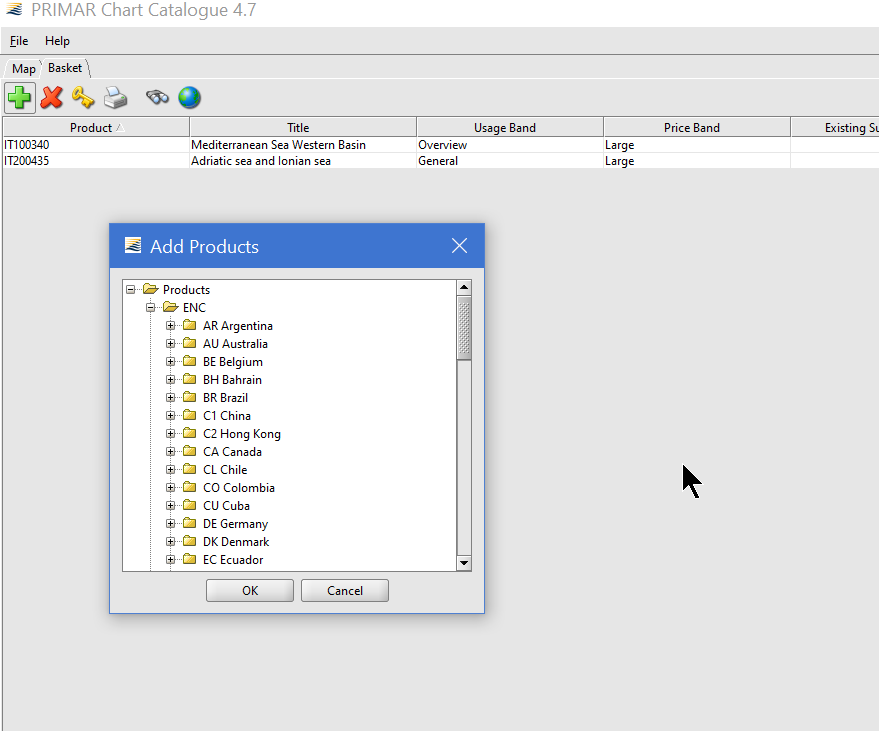Click the Add Products dialog logo icon
The height and width of the screenshot is (731, 879).
pos(133,246)
